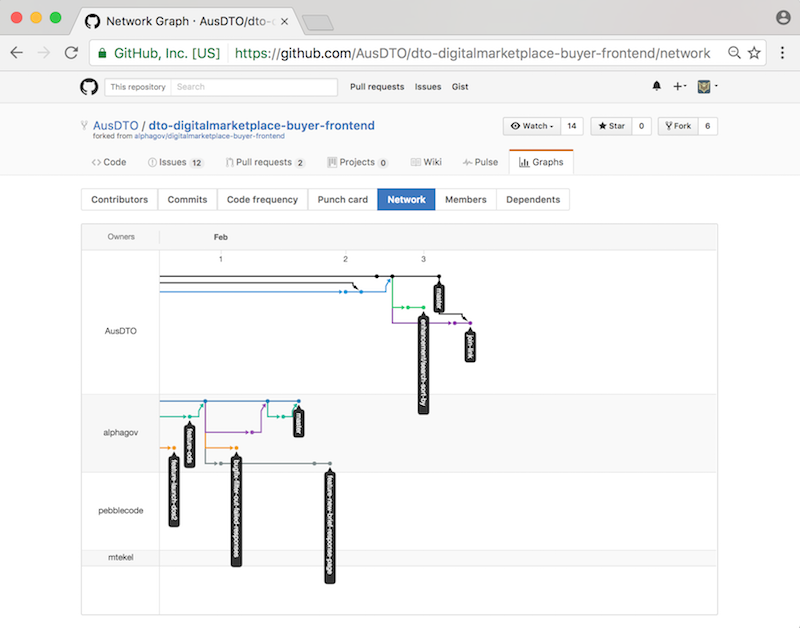Click the fork icon beside repository name
The height and width of the screenshot is (628, 800).
84,125
